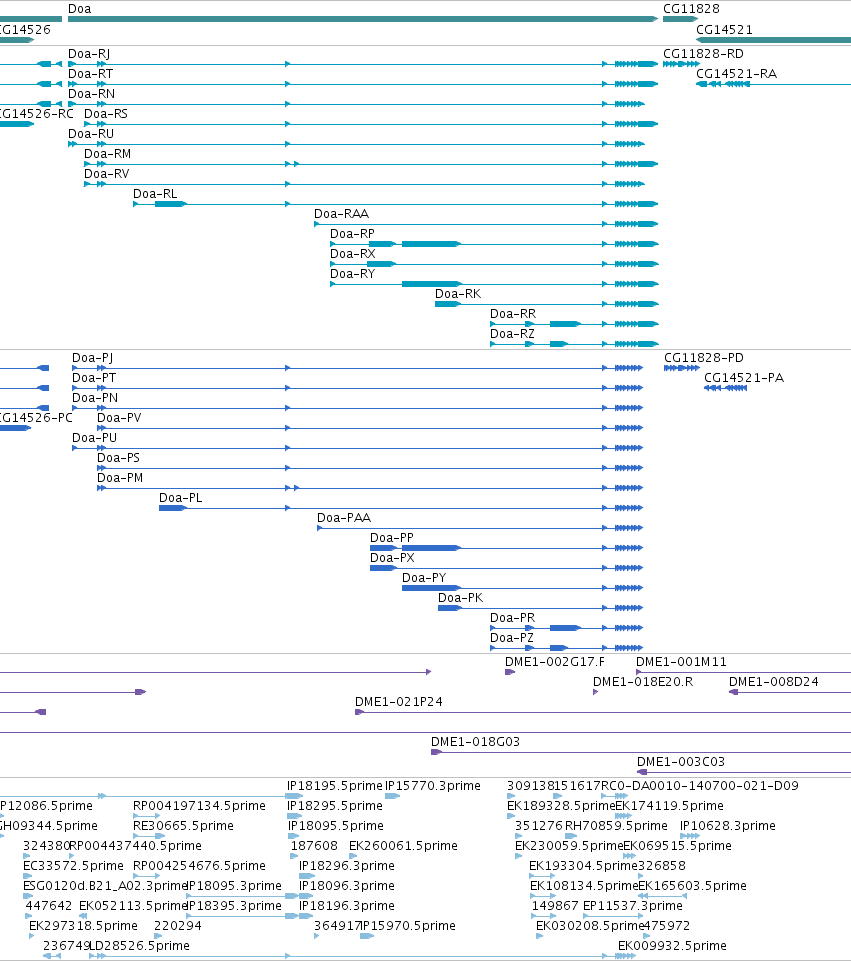Click the DME1-021P24 clone label

pyautogui.click(x=399, y=702)
